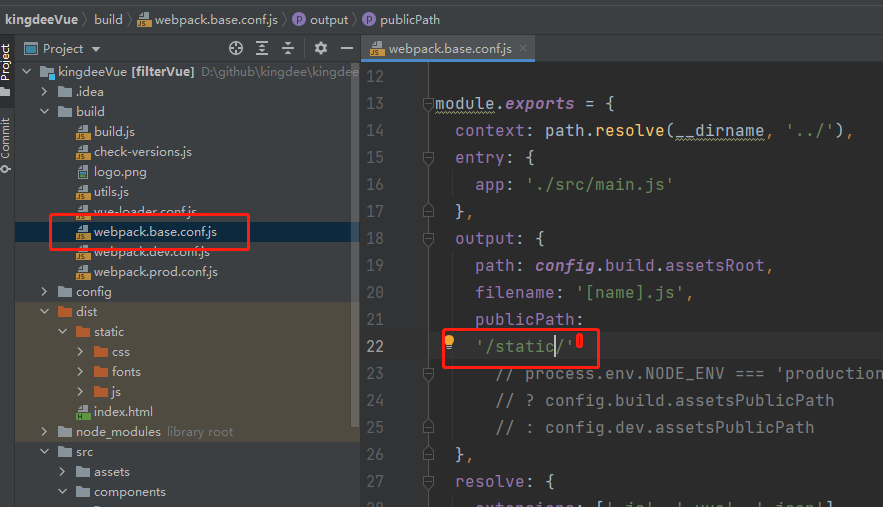The image size is (883, 507).
Task: Click the text './src/main.js' in editor
Action: pos(600,185)
